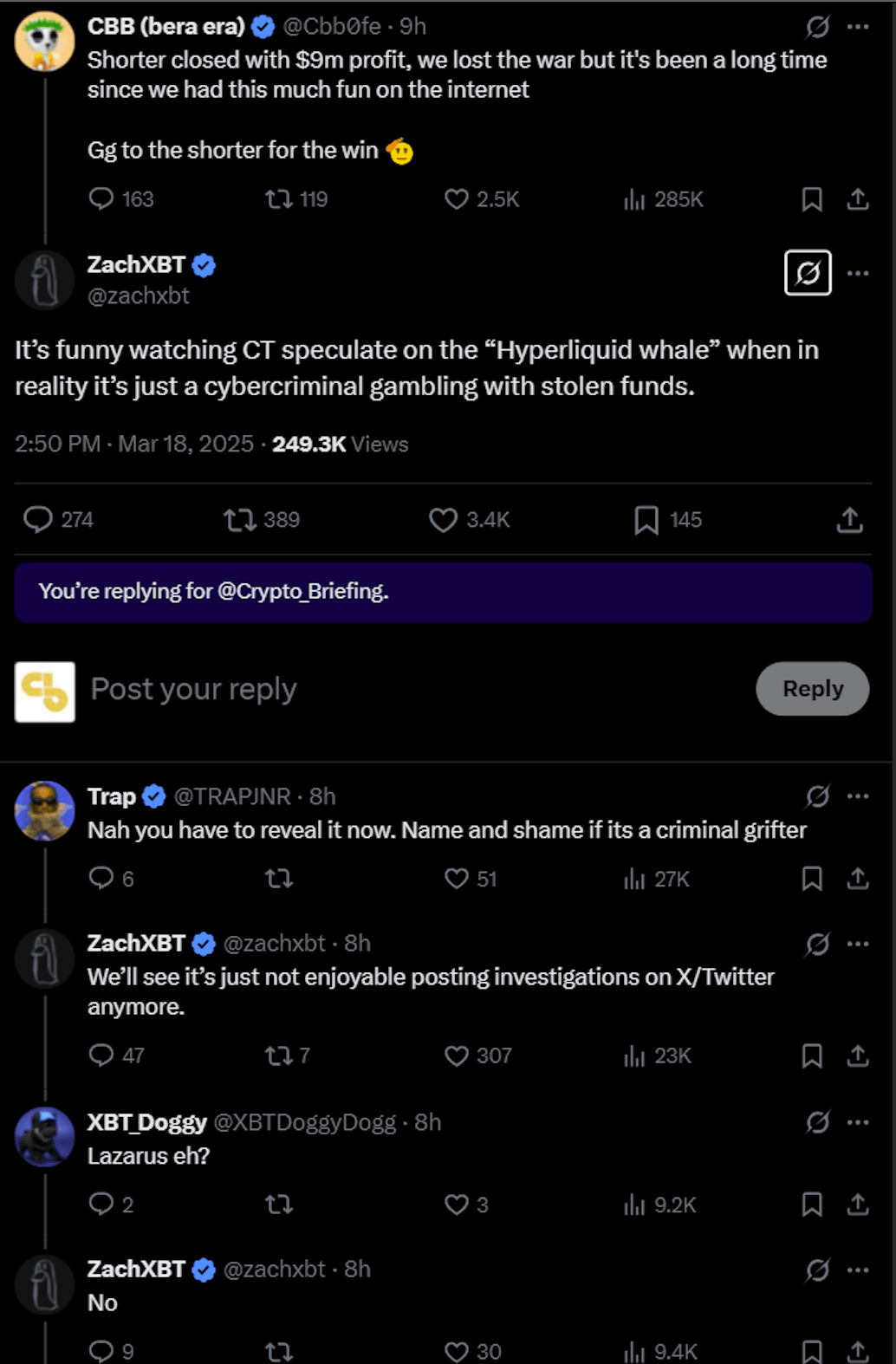Select the Post your reply field
896x1364 pixels.
192,688
